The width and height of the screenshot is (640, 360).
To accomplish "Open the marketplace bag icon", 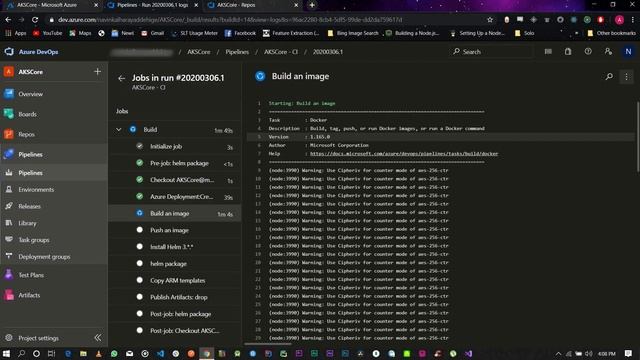I will tap(568, 51).
